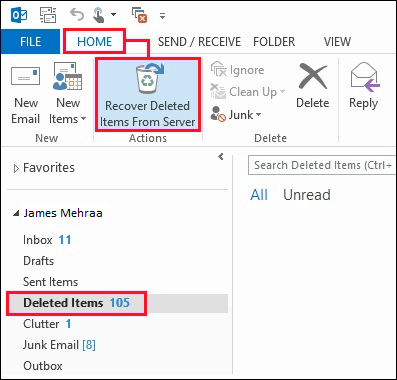Collapse the James Mehraa mailbox tree
The width and height of the screenshot is (397, 380).
coord(16,213)
